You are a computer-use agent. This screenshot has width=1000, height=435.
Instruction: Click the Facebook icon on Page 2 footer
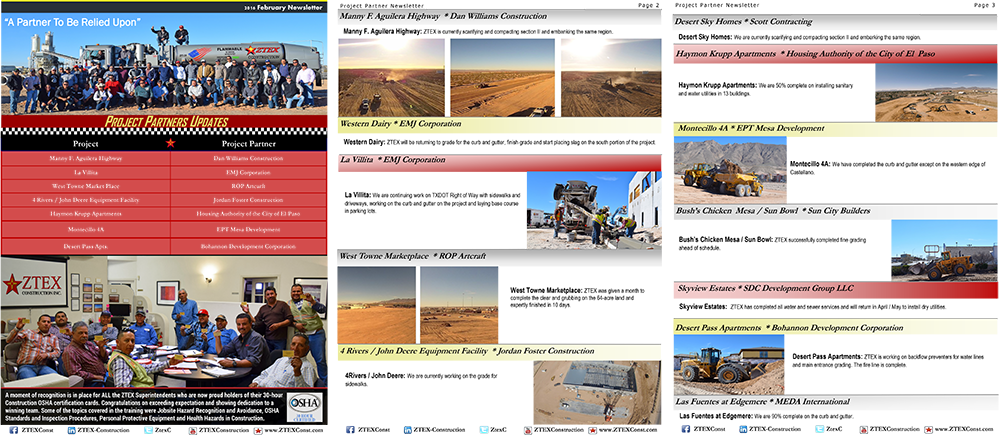[349, 430]
